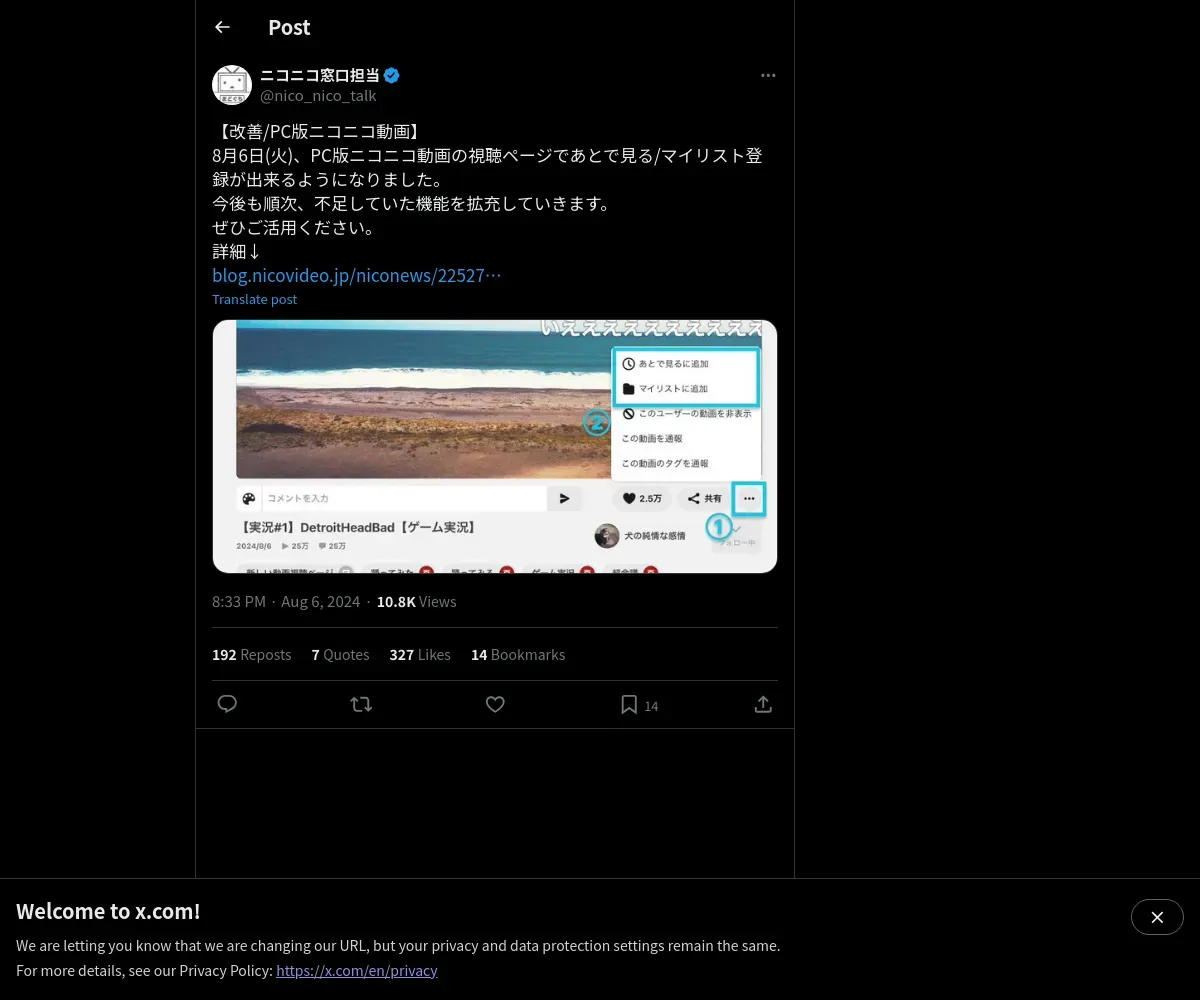Open the ニコニコ窓口担当 display name
The width and height of the screenshot is (1200, 1000).
click(320, 75)
